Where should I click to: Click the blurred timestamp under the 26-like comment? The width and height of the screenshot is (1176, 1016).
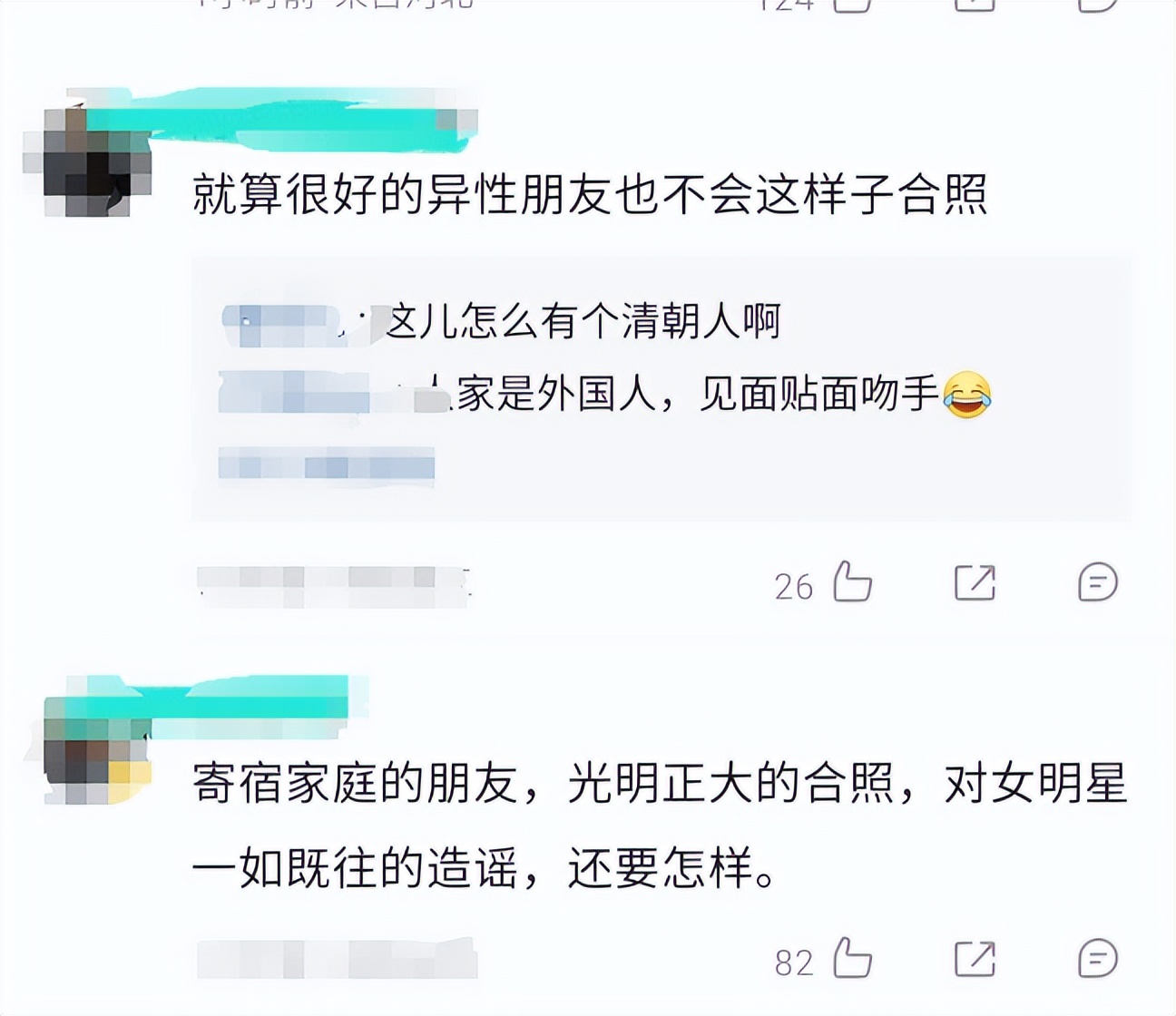pyautogui.click(x=333, y=585)
